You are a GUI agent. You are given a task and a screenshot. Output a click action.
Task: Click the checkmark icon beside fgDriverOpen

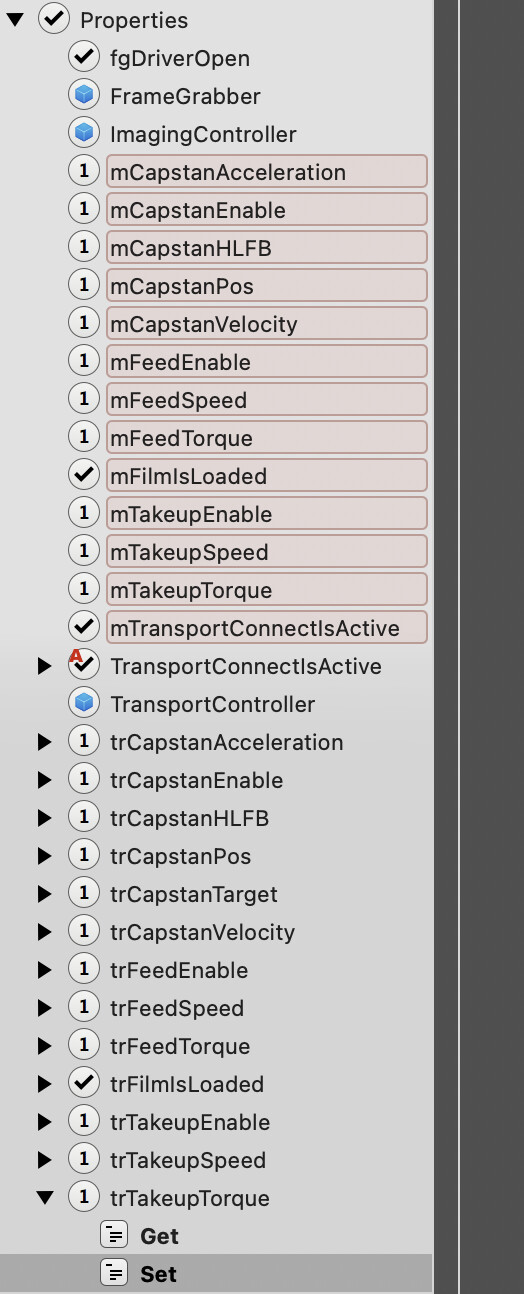[84, 58]
